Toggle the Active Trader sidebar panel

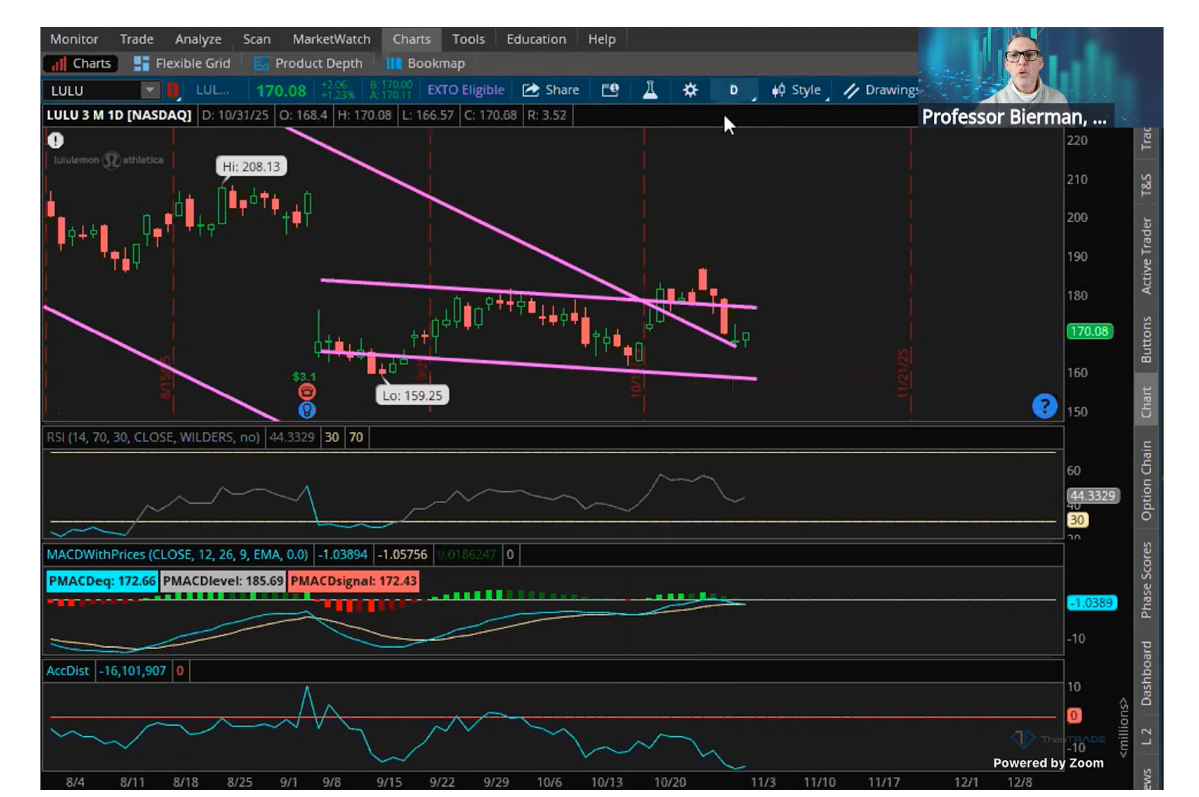point(1146,255)
